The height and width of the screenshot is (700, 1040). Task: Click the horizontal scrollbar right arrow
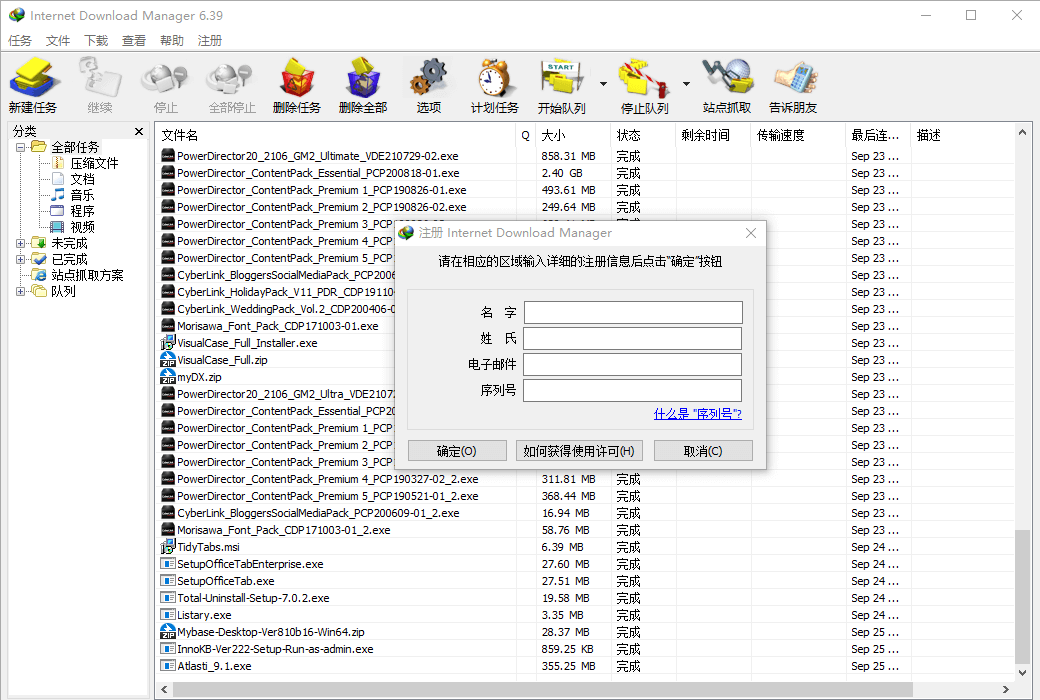tap(1006, 689)
